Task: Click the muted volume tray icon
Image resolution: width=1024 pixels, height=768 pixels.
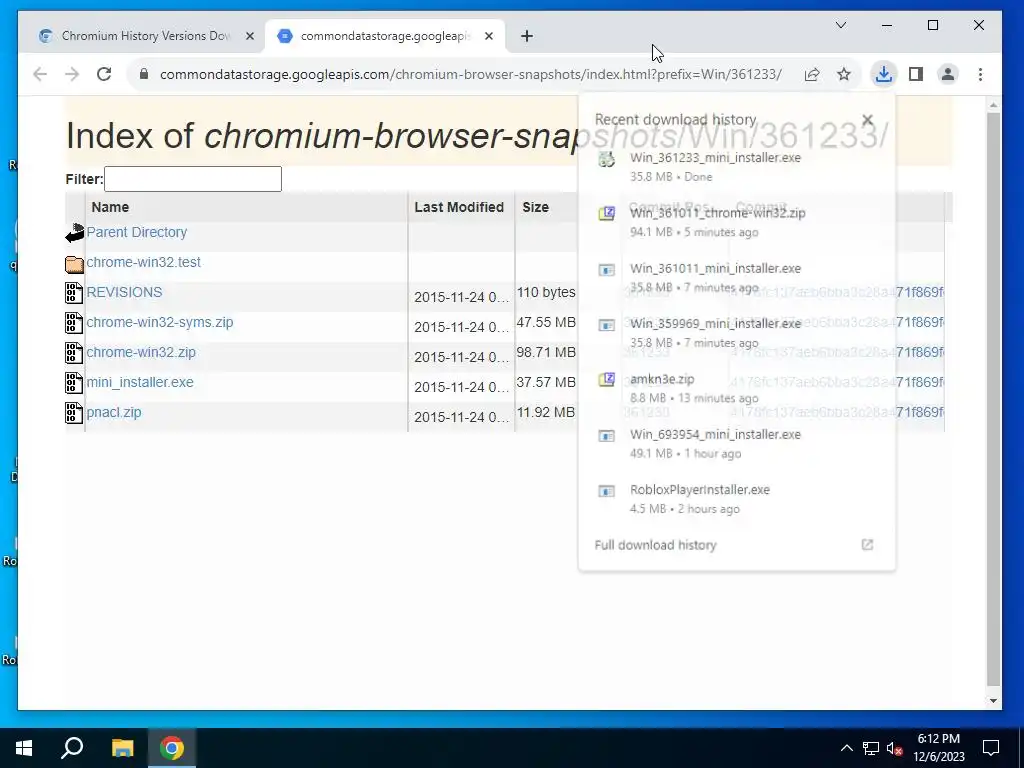Action: click(x=894, y=748)
